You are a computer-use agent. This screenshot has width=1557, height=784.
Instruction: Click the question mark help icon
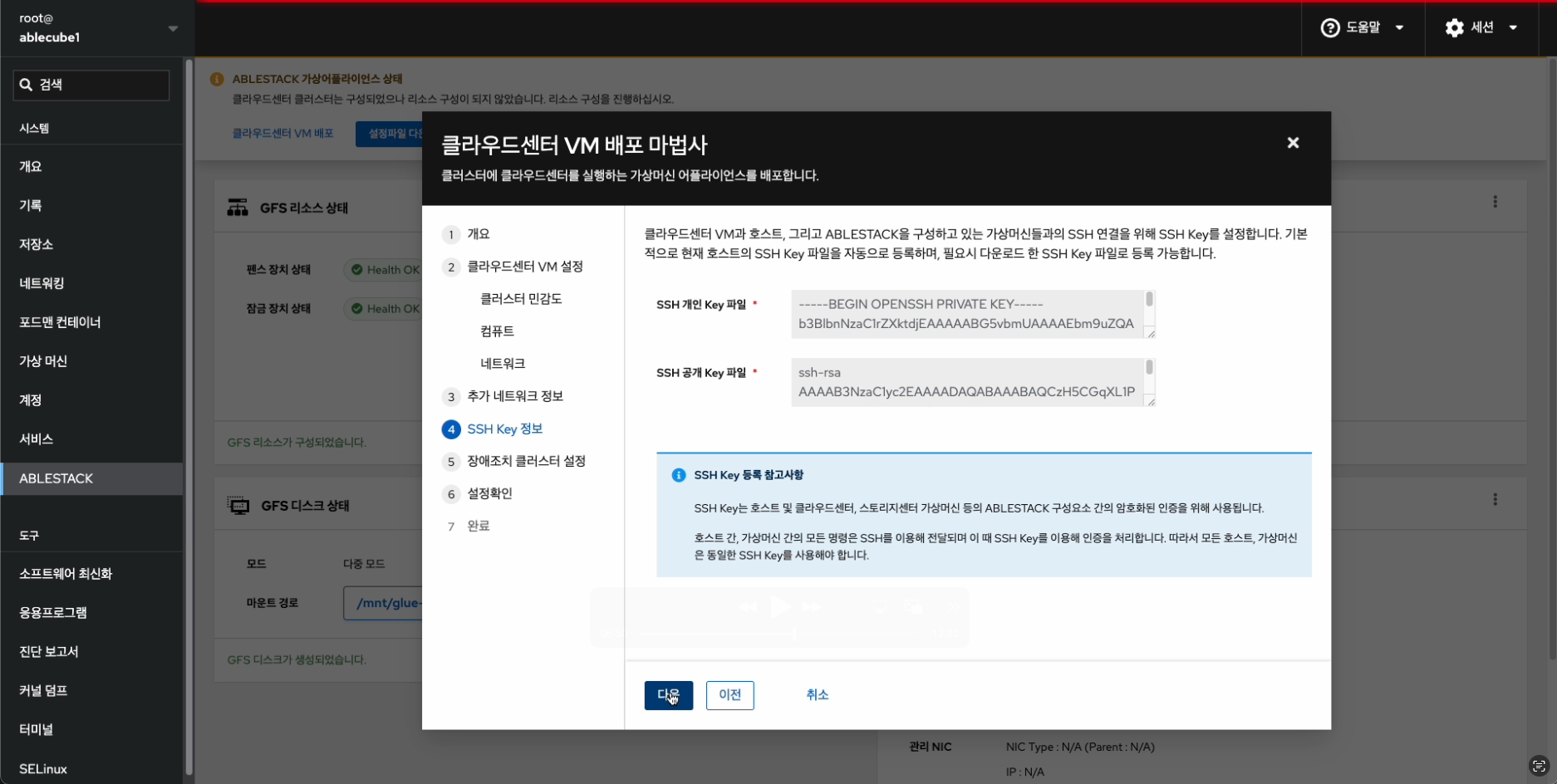(1330, 27)
